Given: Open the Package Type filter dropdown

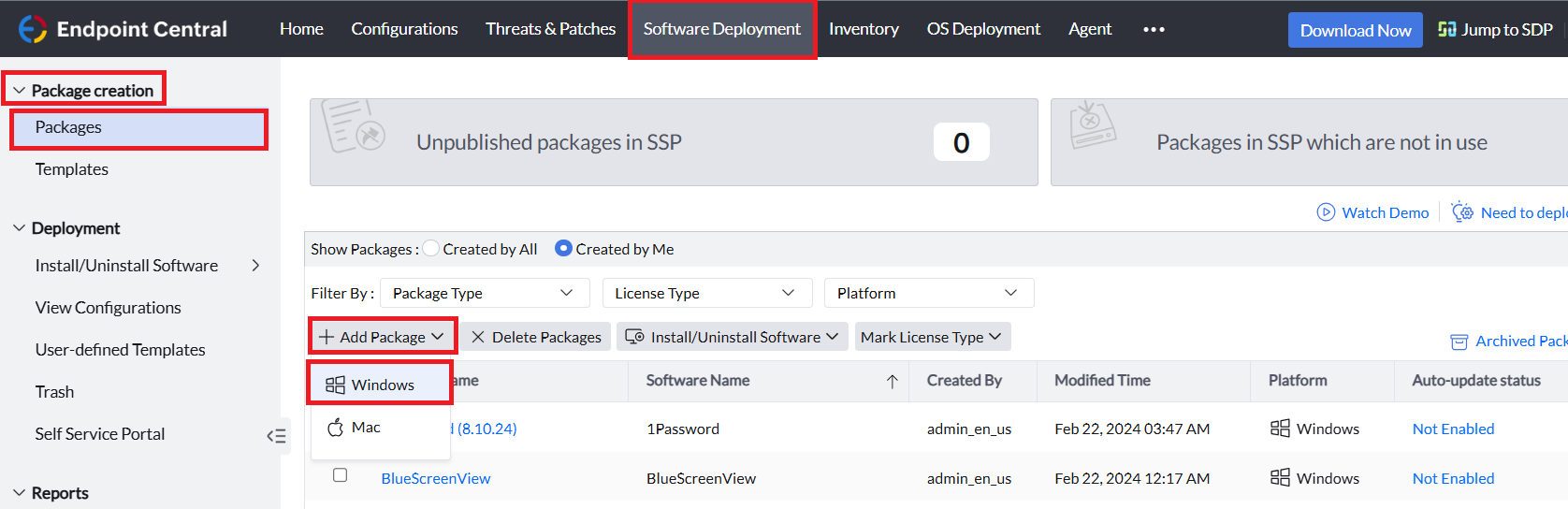Looking at the screenshot, I should tap(484, 293).
